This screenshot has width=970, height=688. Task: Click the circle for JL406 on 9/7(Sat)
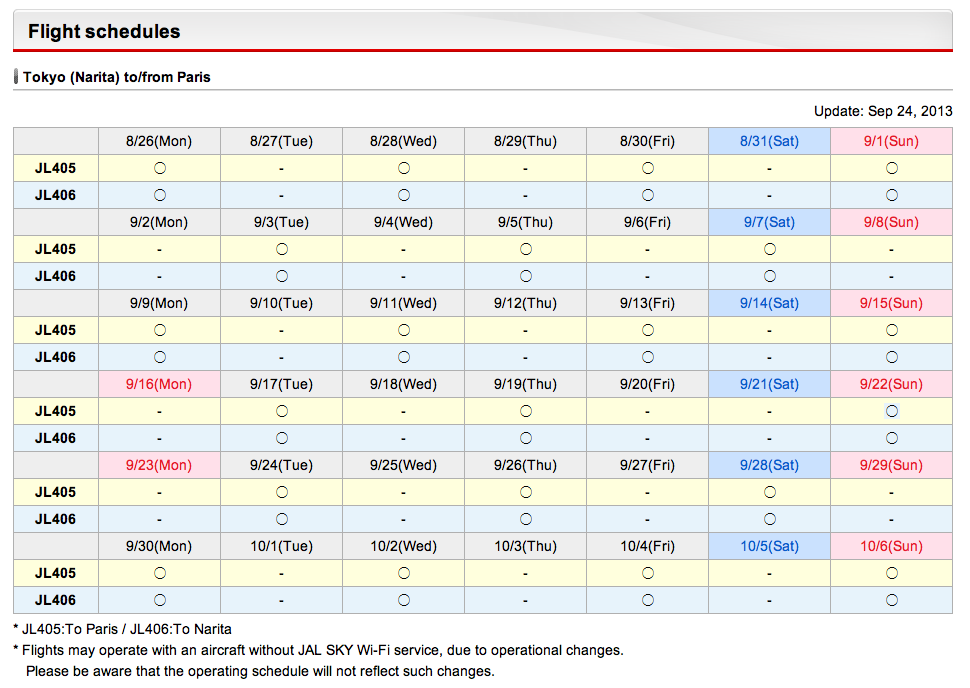(x=770, y=276)
